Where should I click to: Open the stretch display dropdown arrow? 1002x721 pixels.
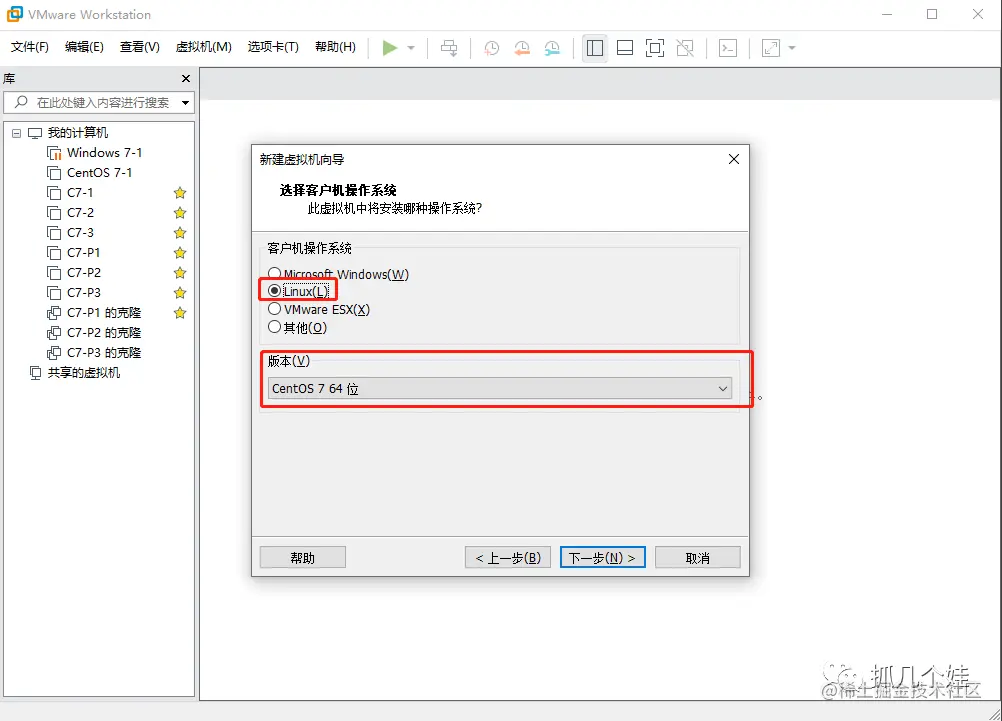coord(792,48)
